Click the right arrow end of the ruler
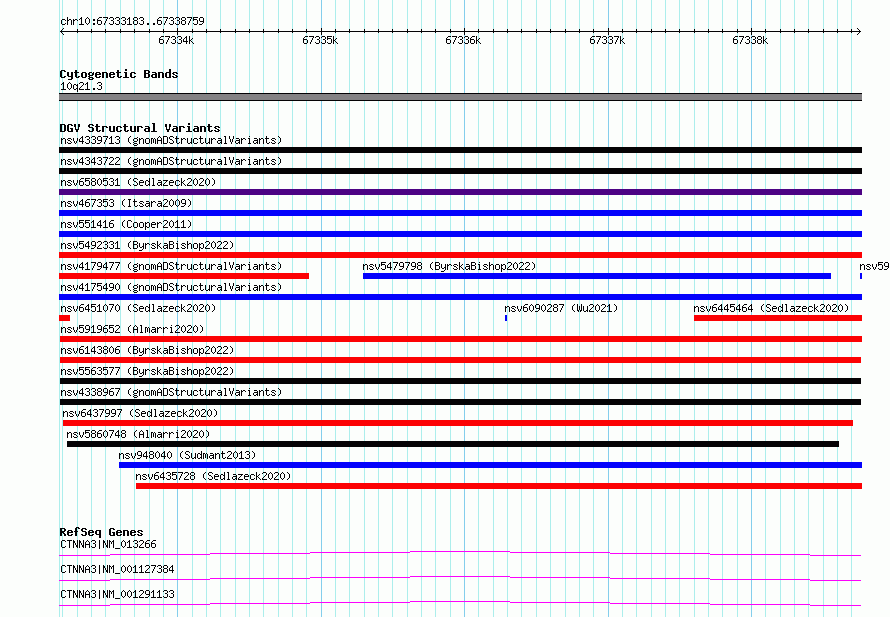 [x=859, y=31]
